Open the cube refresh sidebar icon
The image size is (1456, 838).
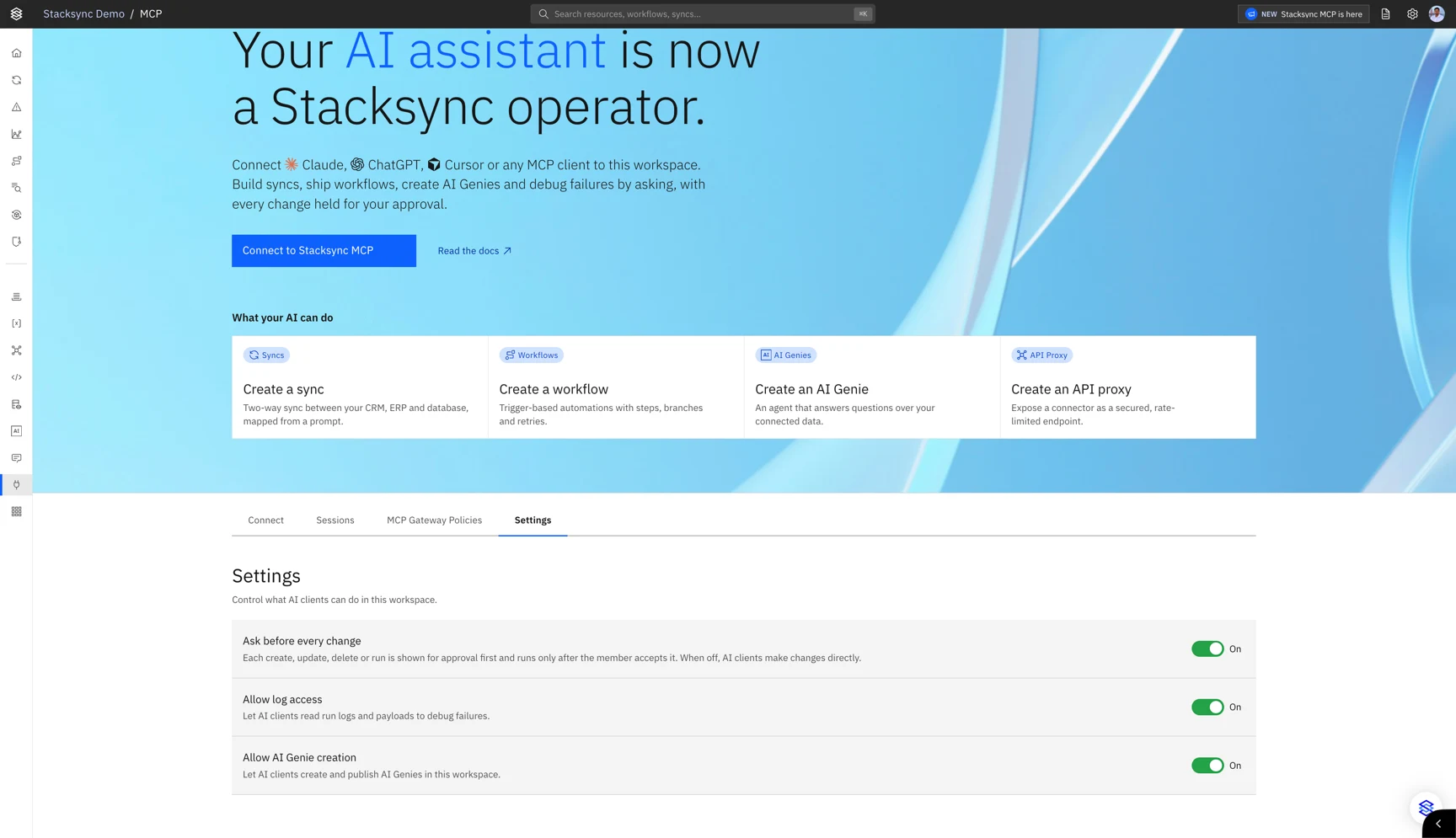(16, 215)
